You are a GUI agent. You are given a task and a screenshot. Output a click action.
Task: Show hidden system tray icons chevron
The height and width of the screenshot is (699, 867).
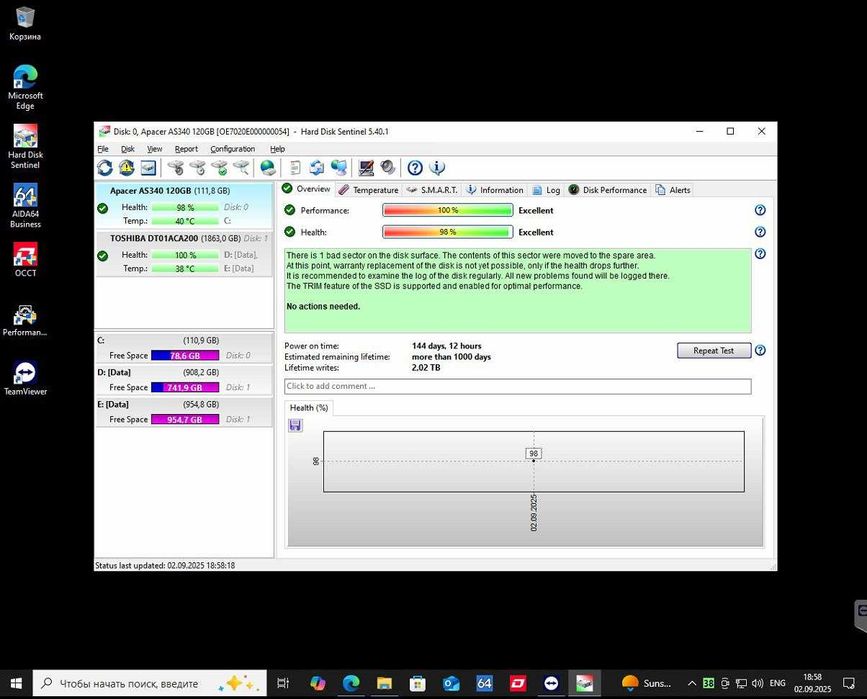pos(692,684)
